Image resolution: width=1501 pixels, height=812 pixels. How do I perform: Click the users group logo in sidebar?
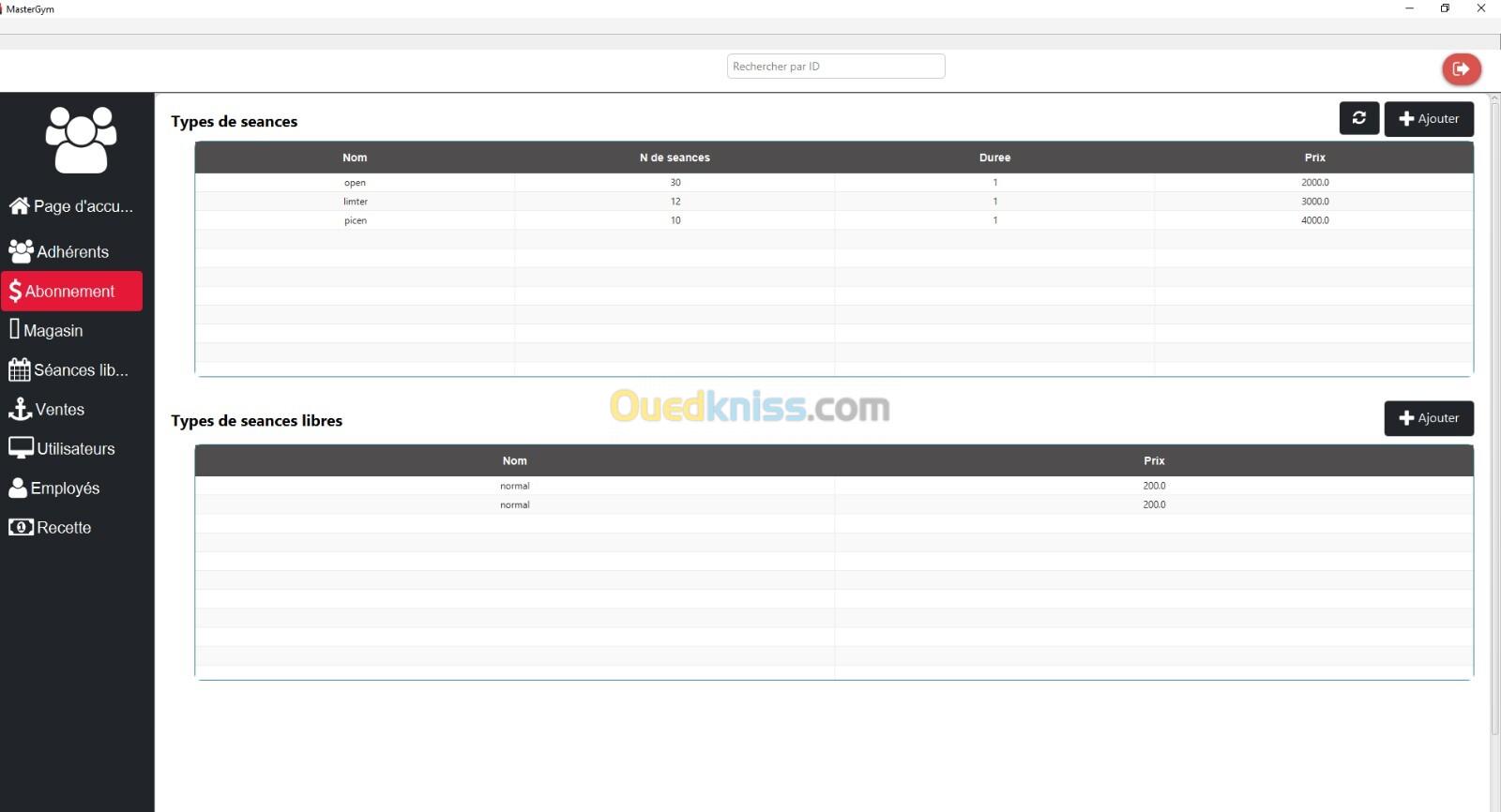(x=81, y=140)
